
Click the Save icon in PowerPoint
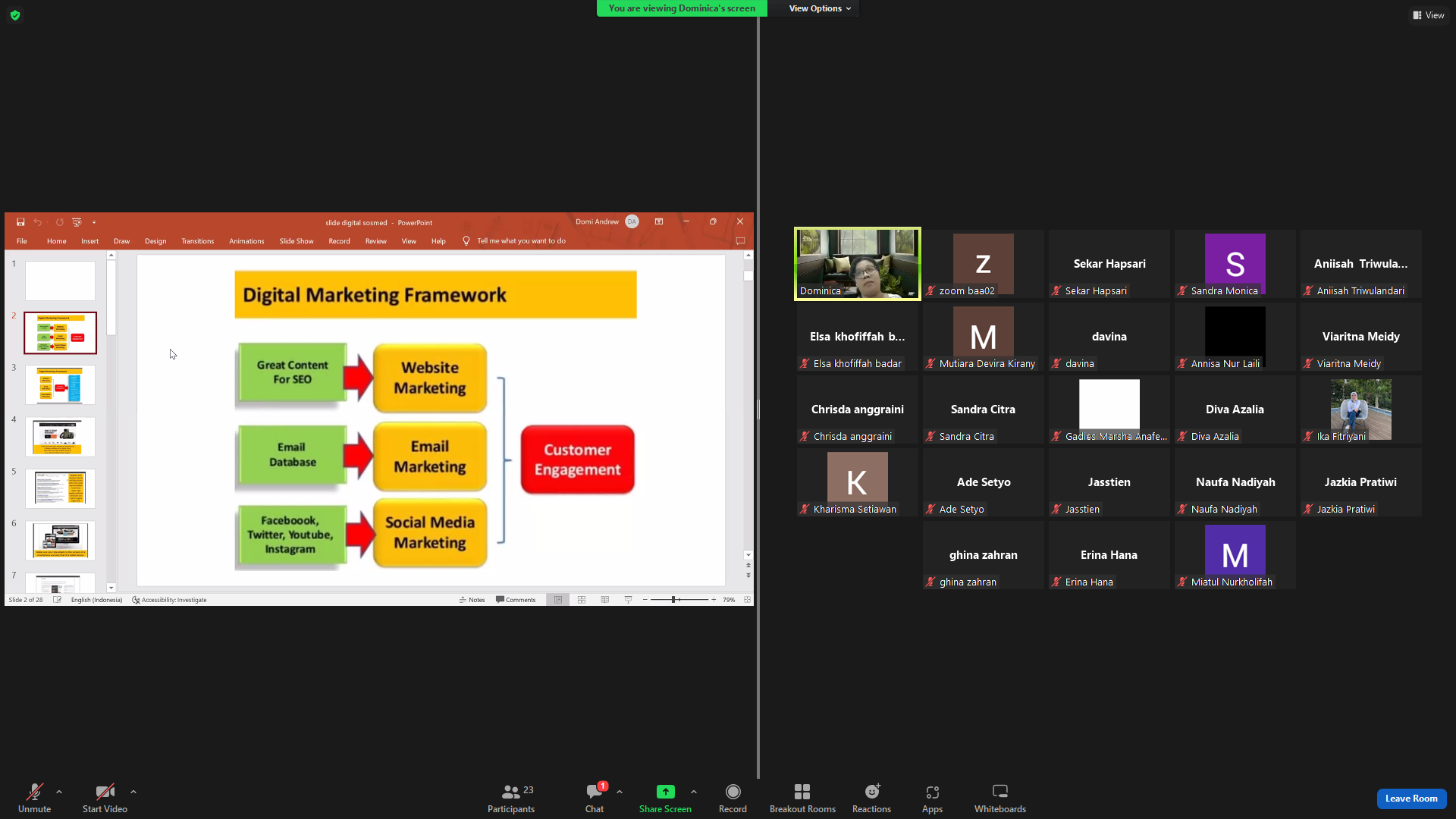(20, 222)
